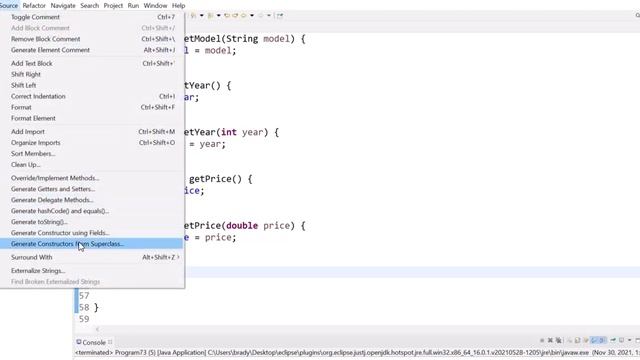This screenshot has width=640, height=360.
Task: Choose Toggle Comment from the menu
Action: (x=92, y=17)
